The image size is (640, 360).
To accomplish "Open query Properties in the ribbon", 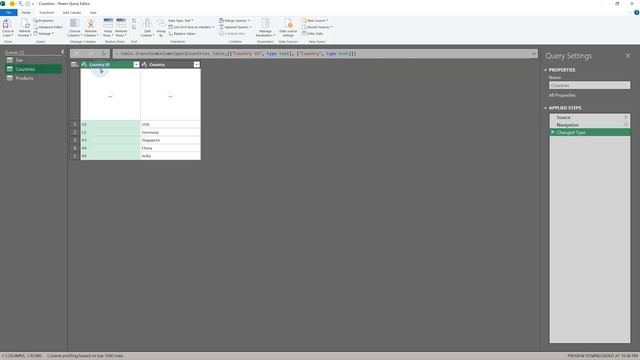I will point(44,20).
